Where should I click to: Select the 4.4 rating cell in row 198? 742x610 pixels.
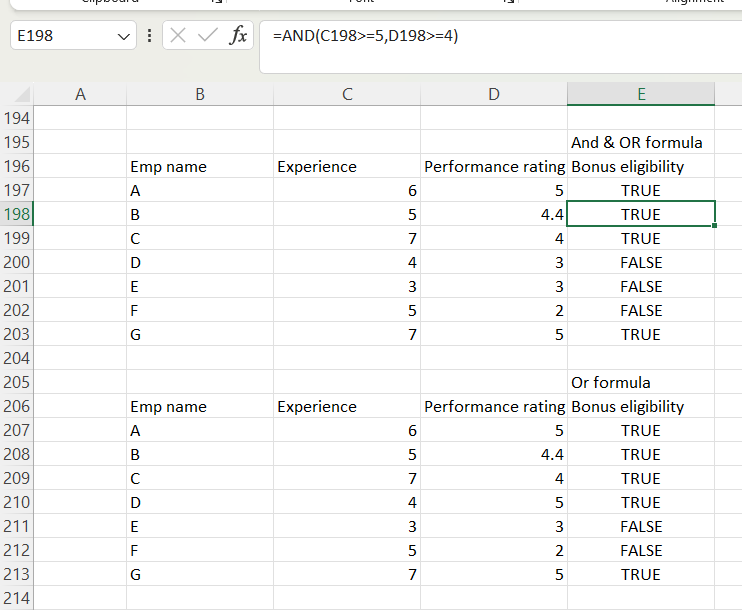tap(494, 214)
